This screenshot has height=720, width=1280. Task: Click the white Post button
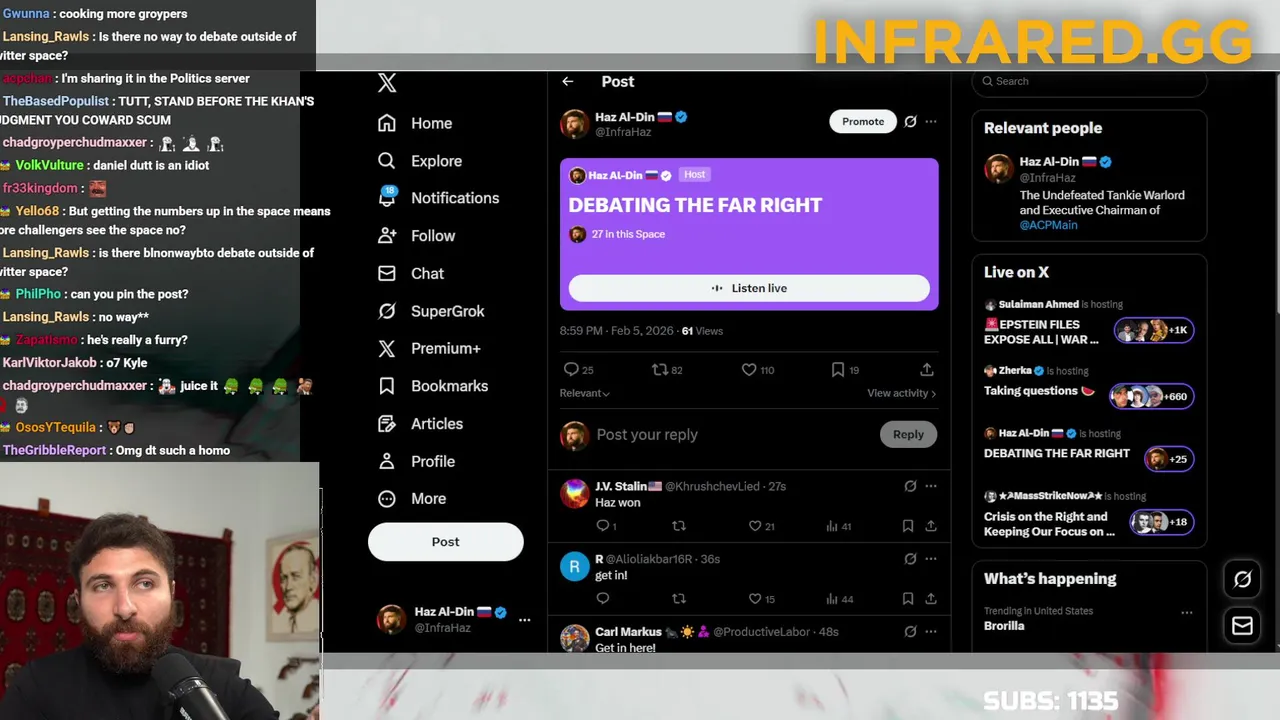tap(446, 541)
